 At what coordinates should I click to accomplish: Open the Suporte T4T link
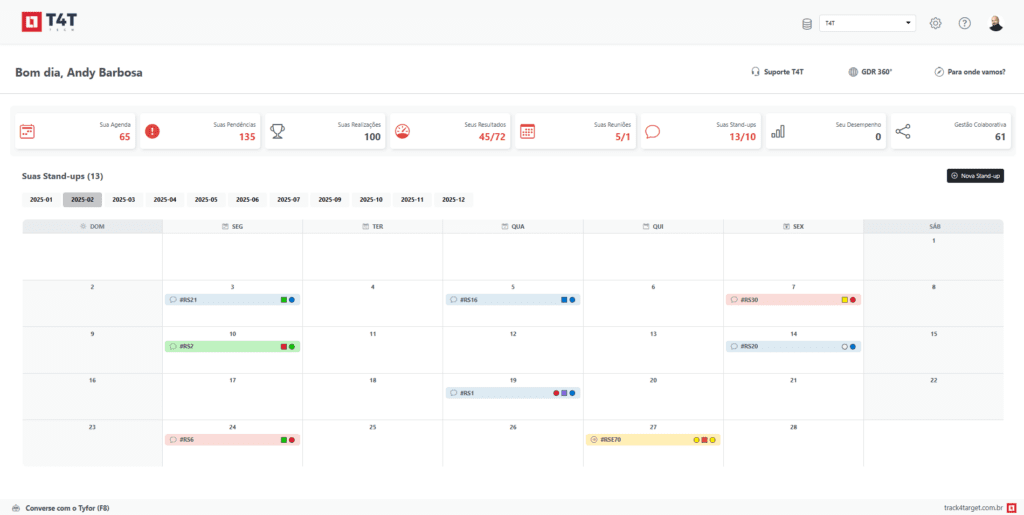777,72
